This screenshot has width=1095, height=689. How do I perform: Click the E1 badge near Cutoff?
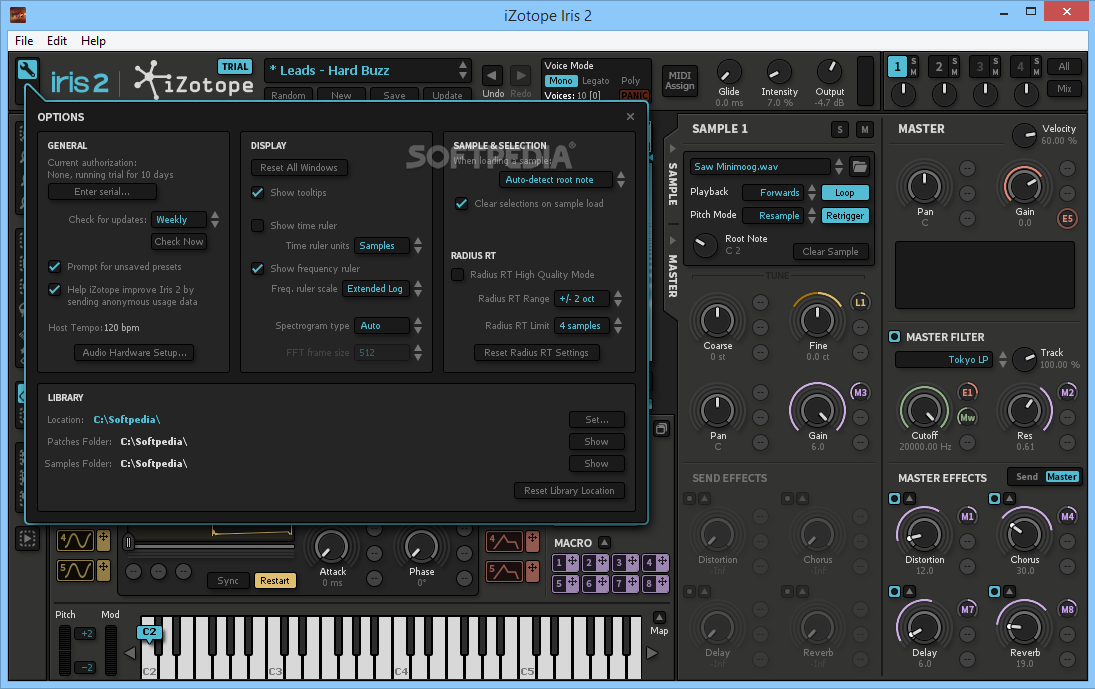(x=967, y=392)
